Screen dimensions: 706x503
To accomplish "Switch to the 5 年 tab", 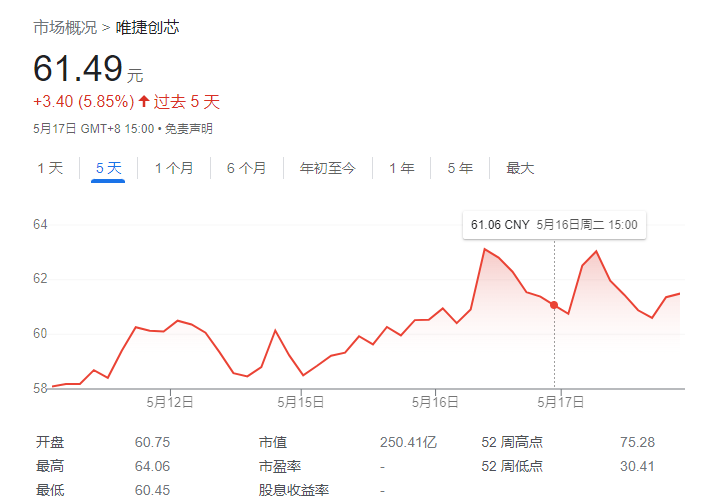I will 460,168.
